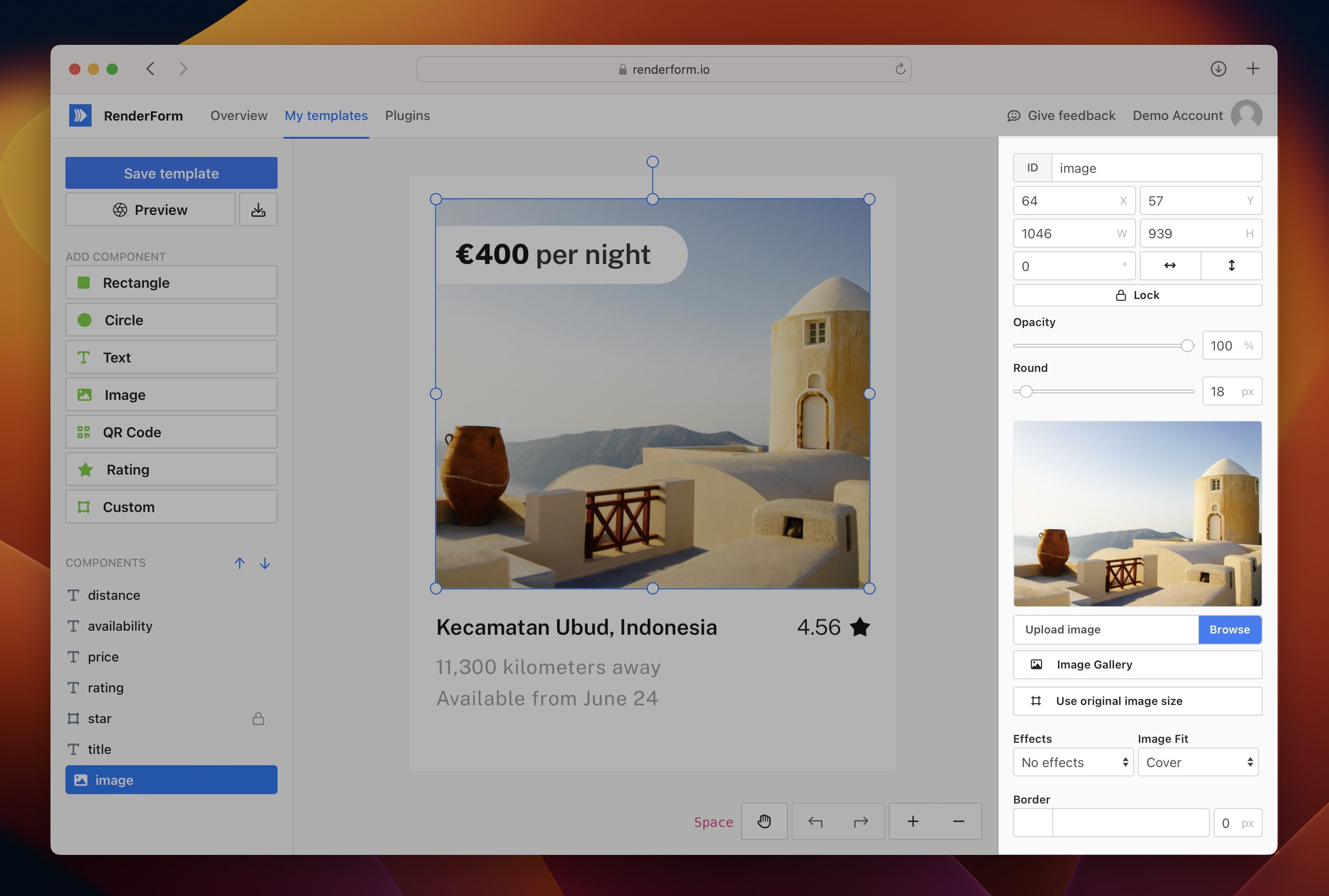Open the Image Gallery
The image size is (1329, 896).
tap(1137, 665)
